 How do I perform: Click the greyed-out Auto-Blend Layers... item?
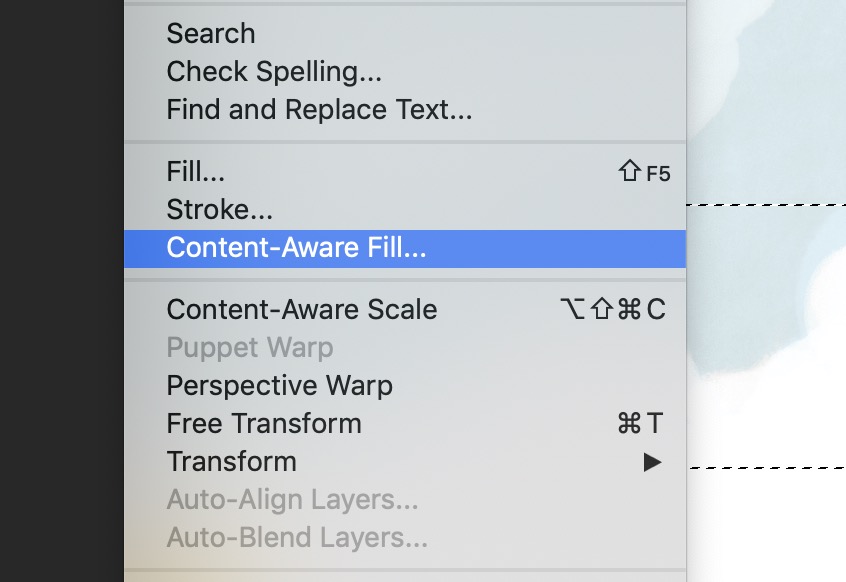point(405,538)
